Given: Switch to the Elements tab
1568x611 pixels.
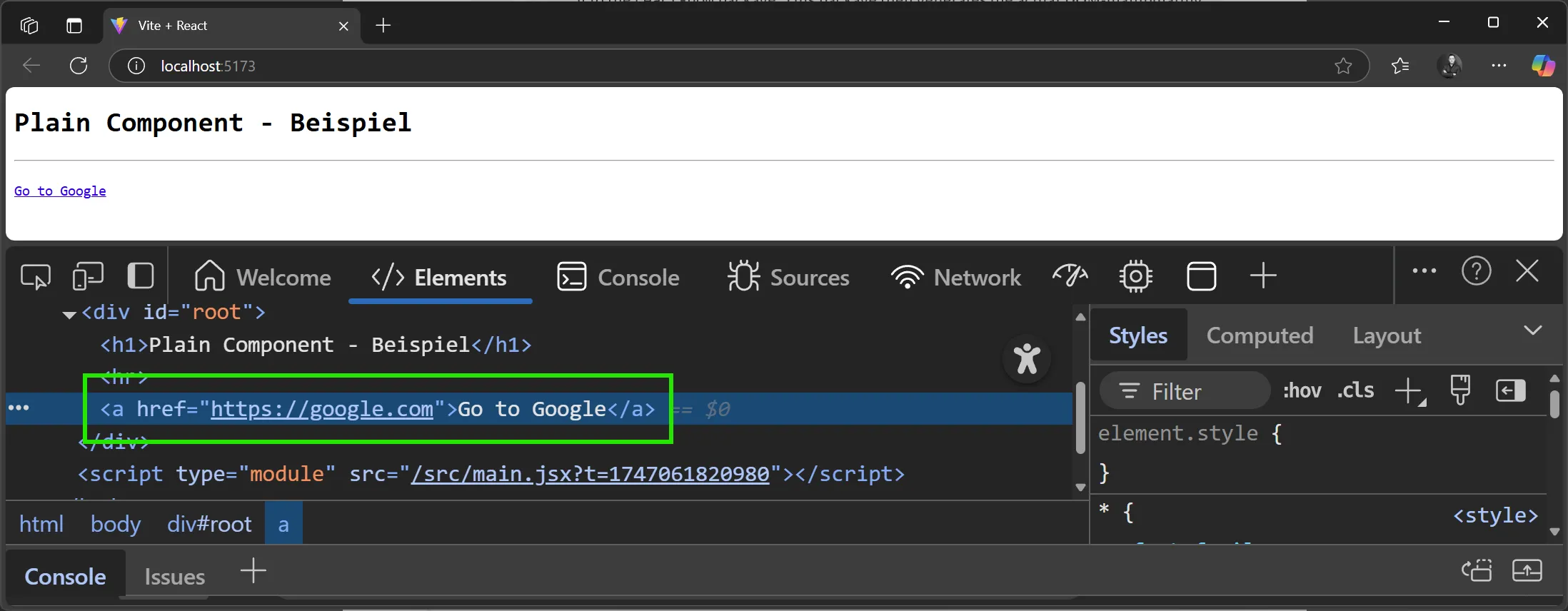Looking at the screenshot, I should tap(439, 277).
